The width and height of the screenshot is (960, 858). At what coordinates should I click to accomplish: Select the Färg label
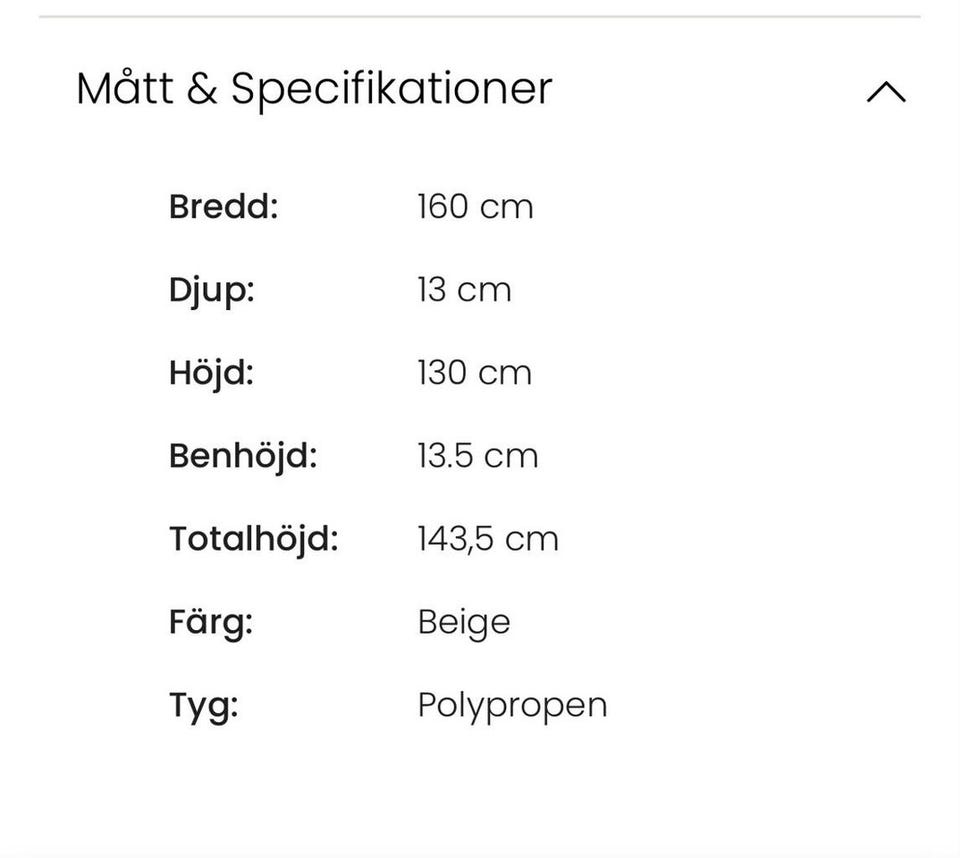(210, 622)
